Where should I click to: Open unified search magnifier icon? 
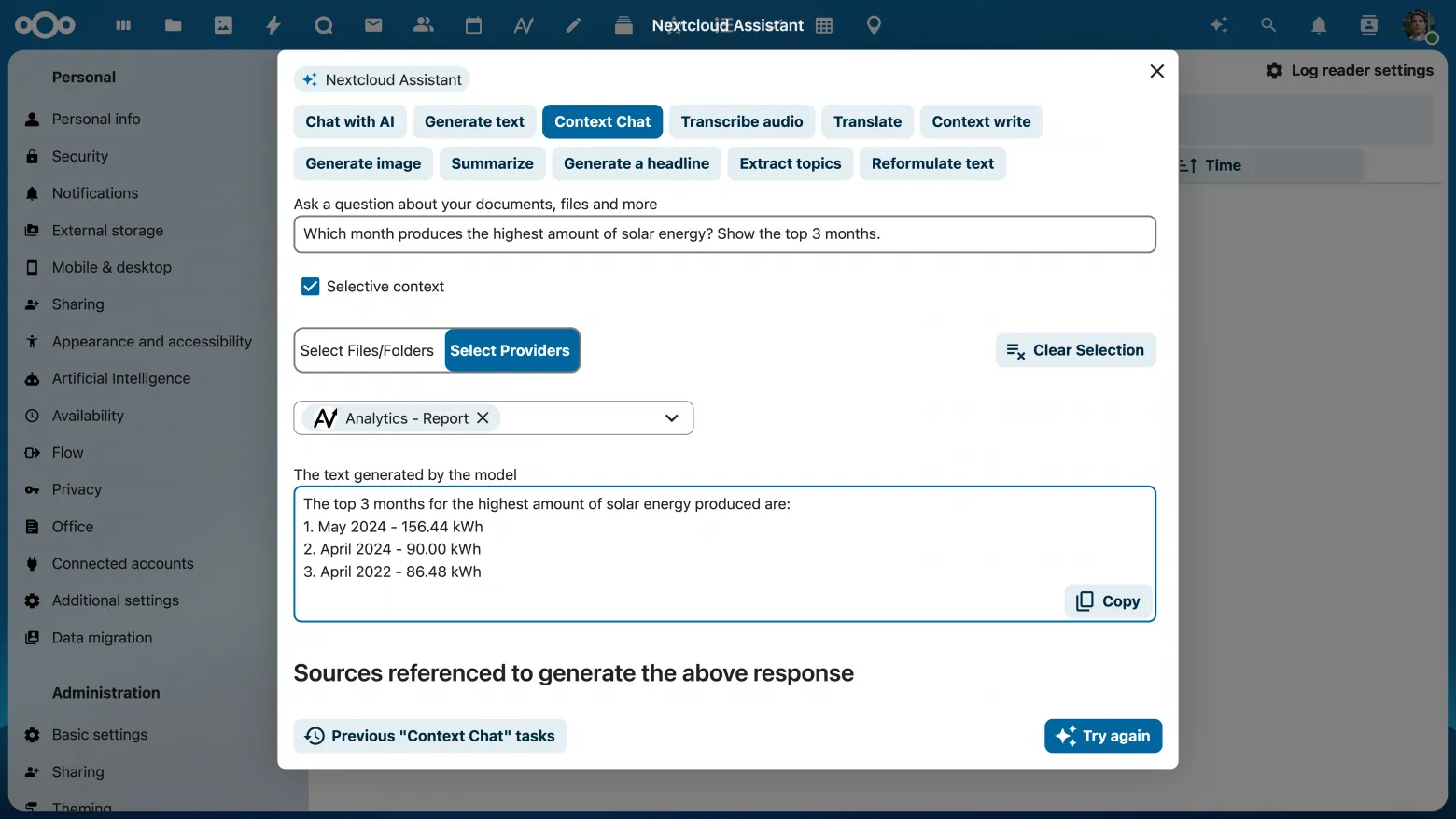point(1268,25)
